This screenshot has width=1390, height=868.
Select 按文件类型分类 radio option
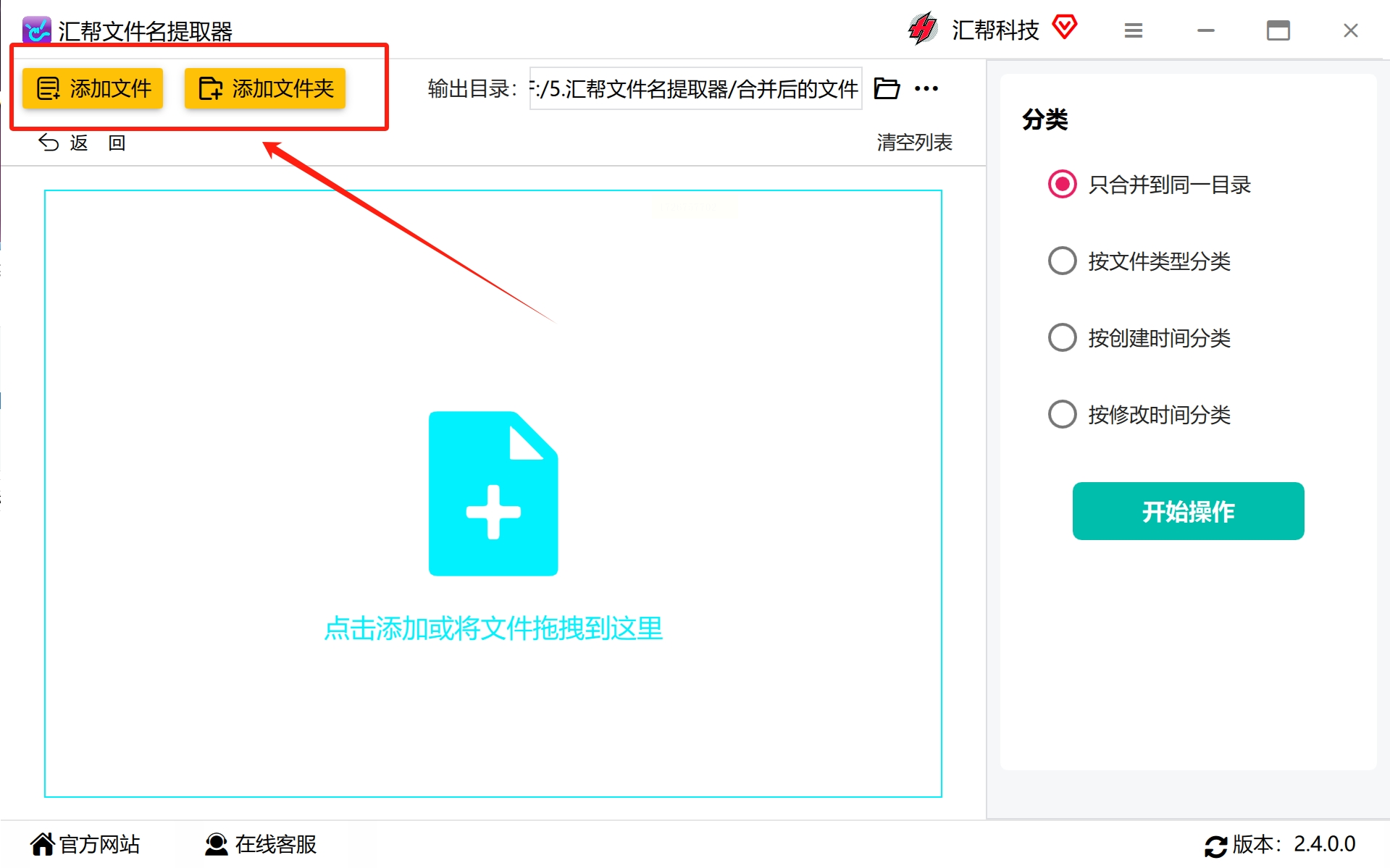pyautogui.click(x=1139, y=261)
